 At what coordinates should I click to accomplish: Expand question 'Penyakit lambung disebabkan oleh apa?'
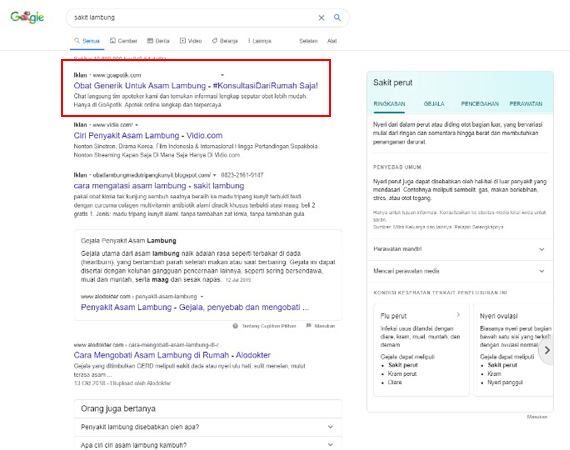[x=208, y=427]
